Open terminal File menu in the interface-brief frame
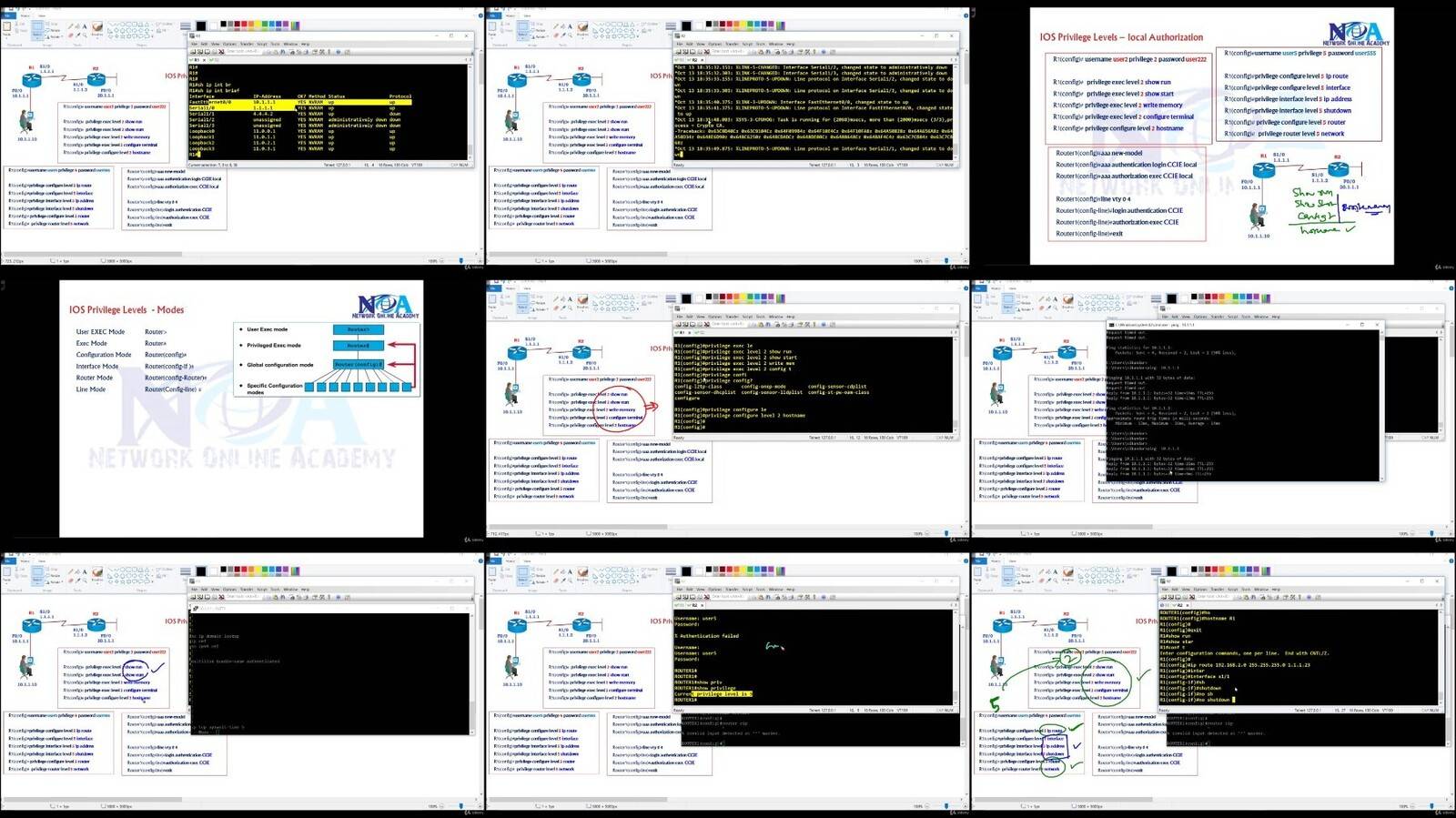The width and height of the screenshot is (1456, 818). [193, 44]
